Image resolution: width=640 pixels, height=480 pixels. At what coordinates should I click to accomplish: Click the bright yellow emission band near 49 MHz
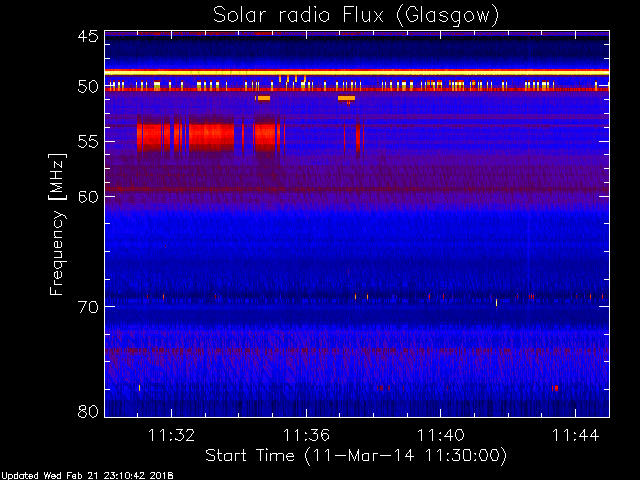(357, 73)
